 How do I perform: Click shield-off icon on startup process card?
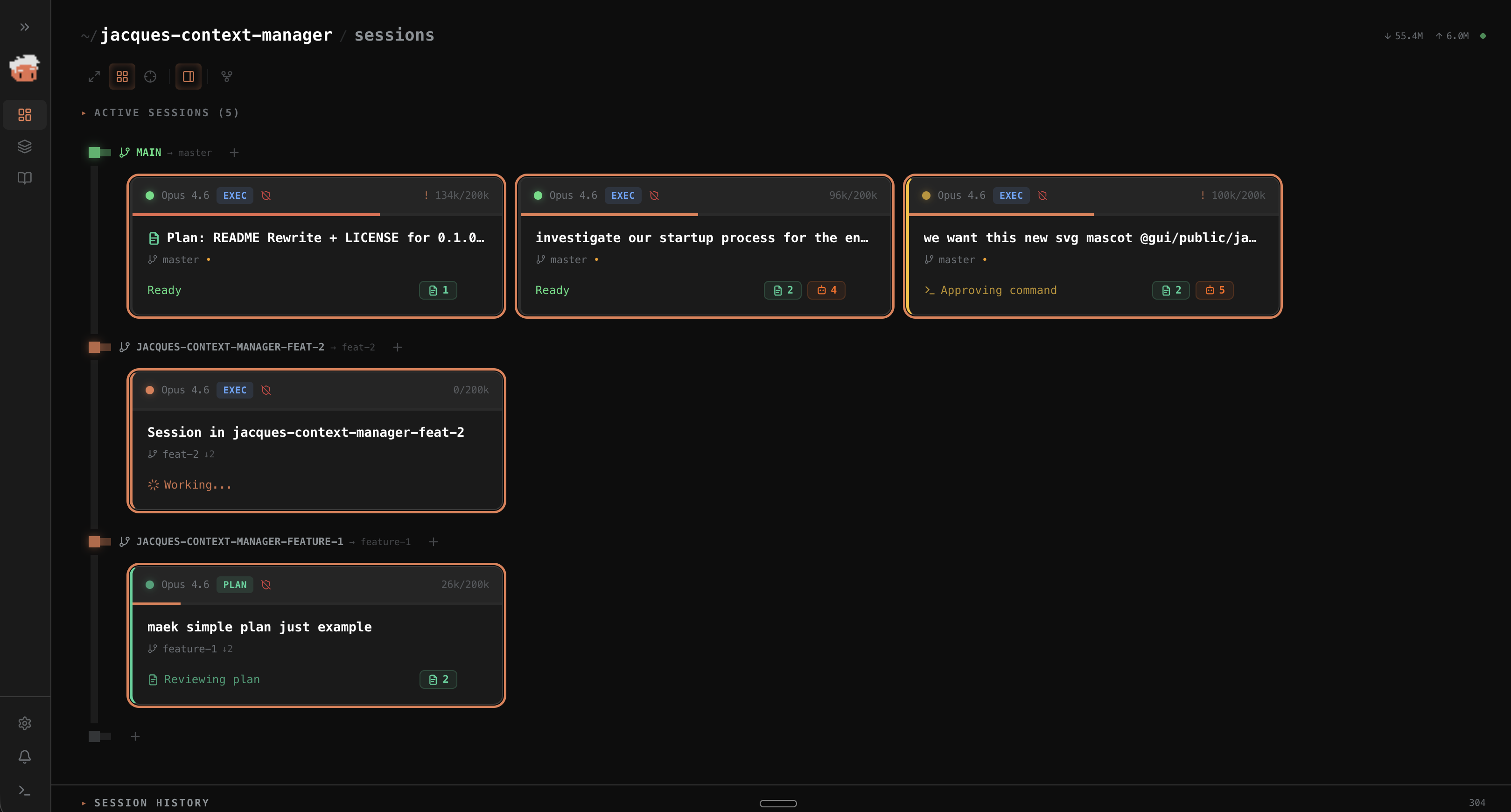pos(654,196)
